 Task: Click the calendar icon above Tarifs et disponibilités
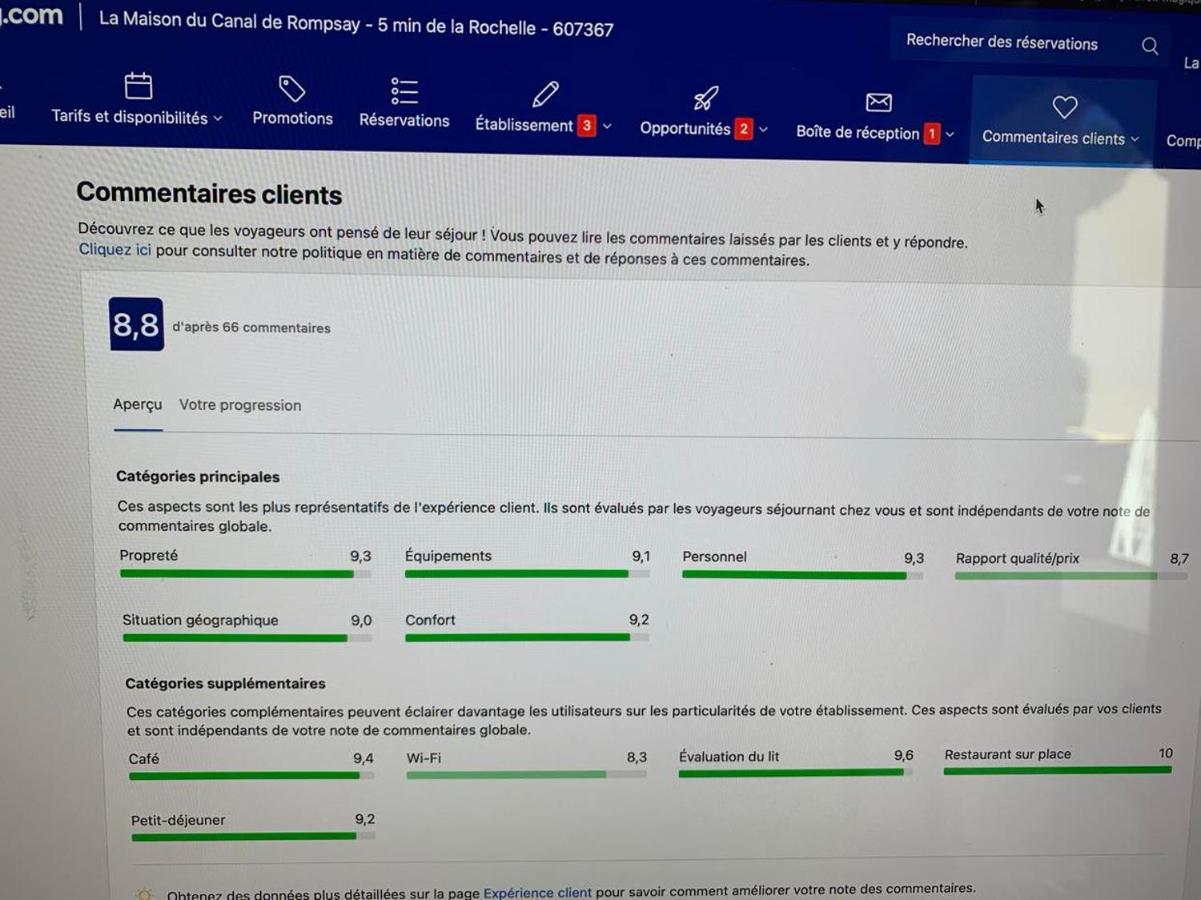point(138,87)
